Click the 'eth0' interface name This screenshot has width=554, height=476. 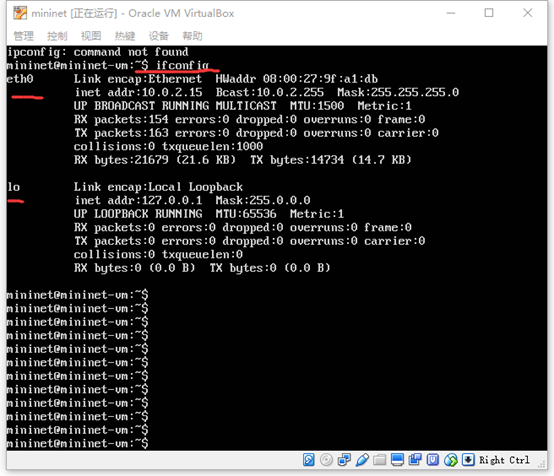tap(20, 79)
